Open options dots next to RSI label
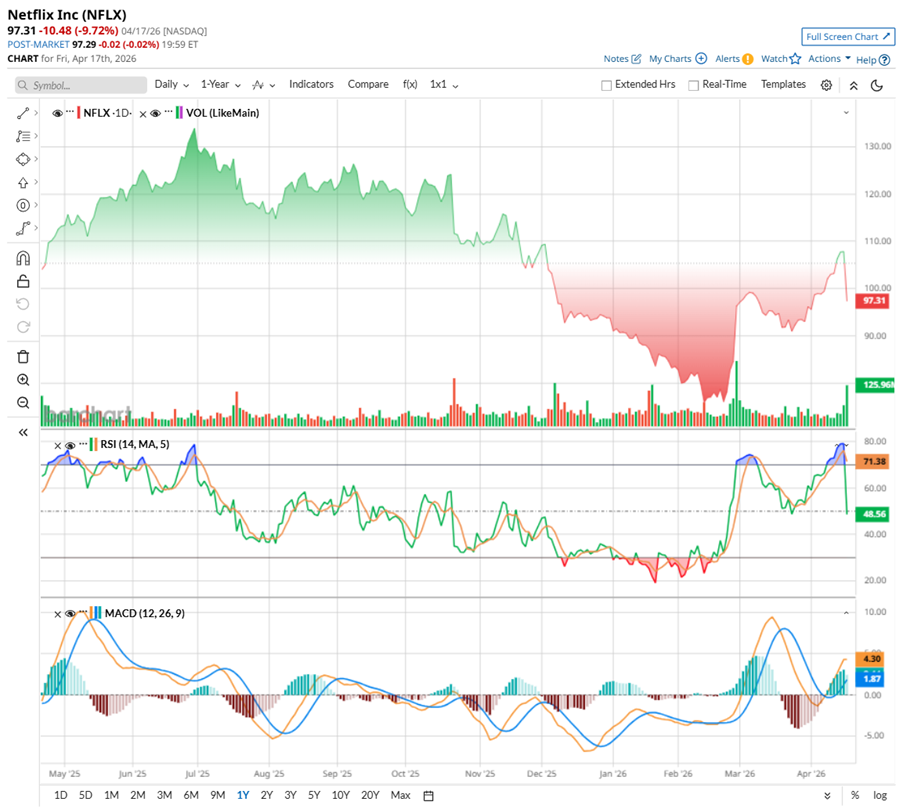Image resolution: width=903 pixels, height=809 pixels. (x=84, y=442)
